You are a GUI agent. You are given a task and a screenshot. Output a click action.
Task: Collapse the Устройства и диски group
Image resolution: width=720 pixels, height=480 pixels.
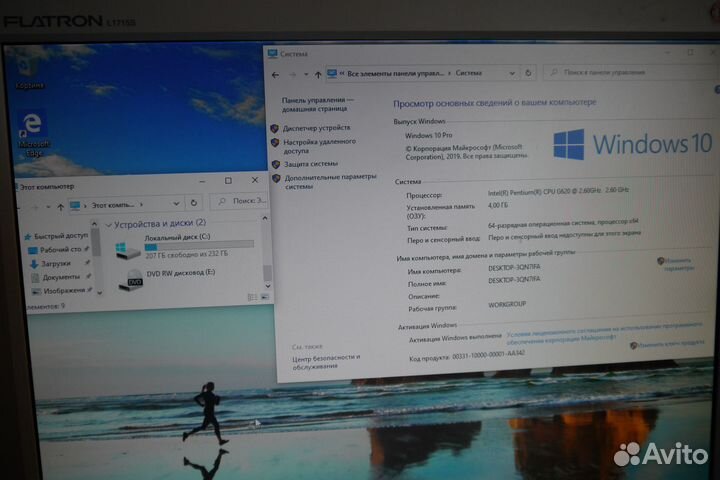(x=109, y=225)
